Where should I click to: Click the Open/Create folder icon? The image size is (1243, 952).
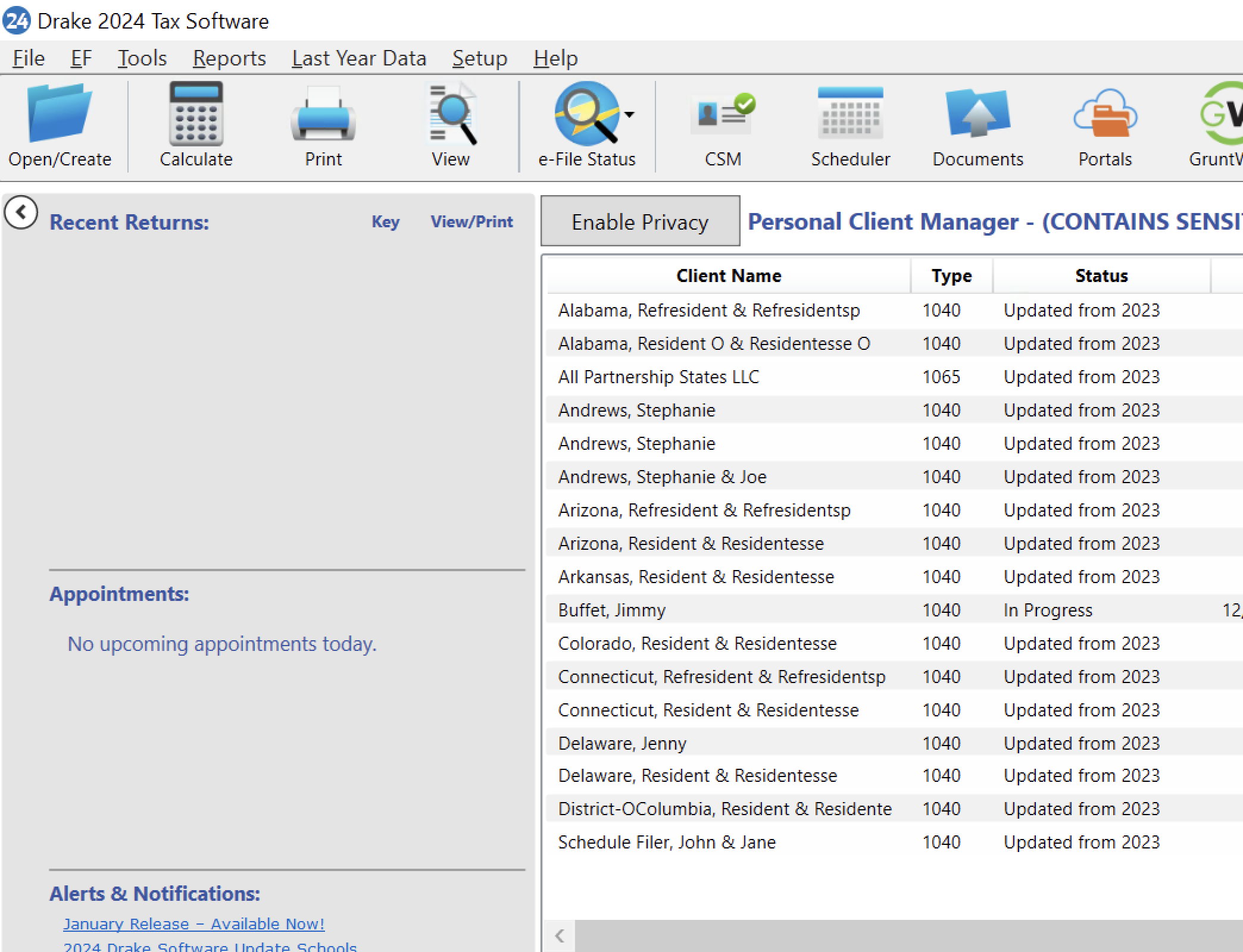click(60, 113)
